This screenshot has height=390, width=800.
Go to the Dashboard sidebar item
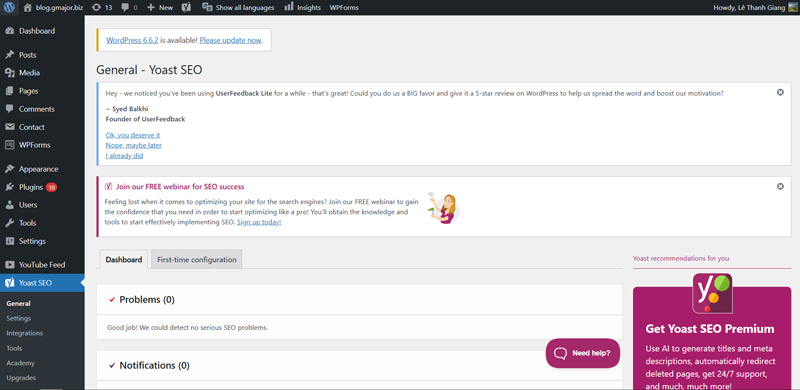click(x=42, y=31)
